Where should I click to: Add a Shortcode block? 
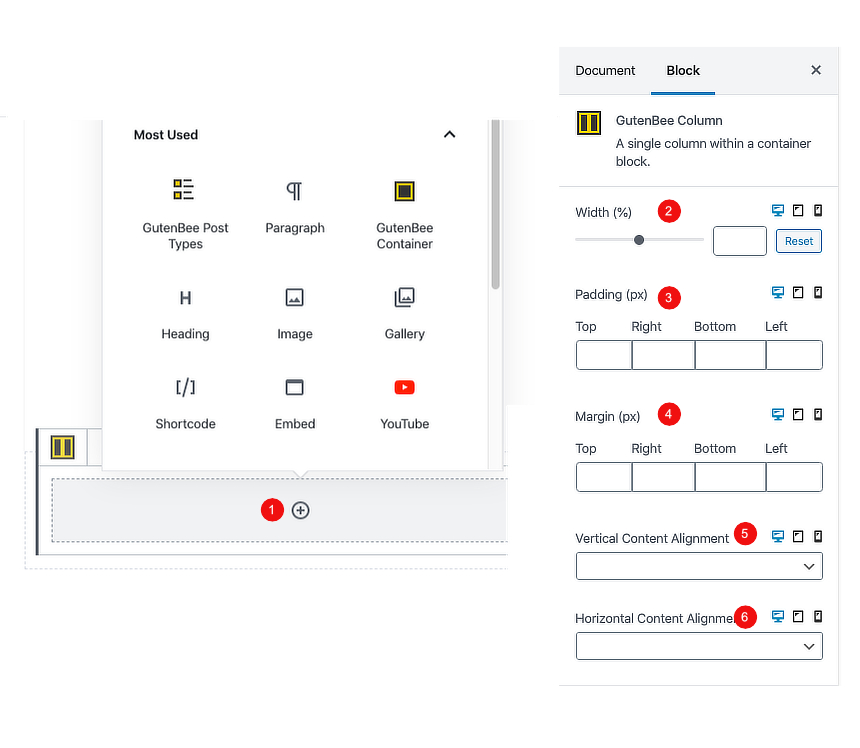(x=185, y=402)
